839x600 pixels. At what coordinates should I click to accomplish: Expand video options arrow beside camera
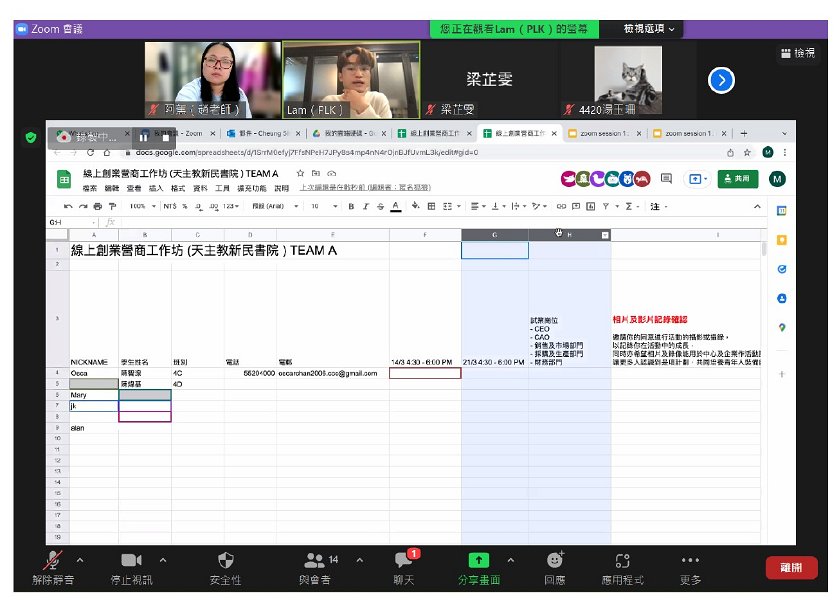(163, 560)
